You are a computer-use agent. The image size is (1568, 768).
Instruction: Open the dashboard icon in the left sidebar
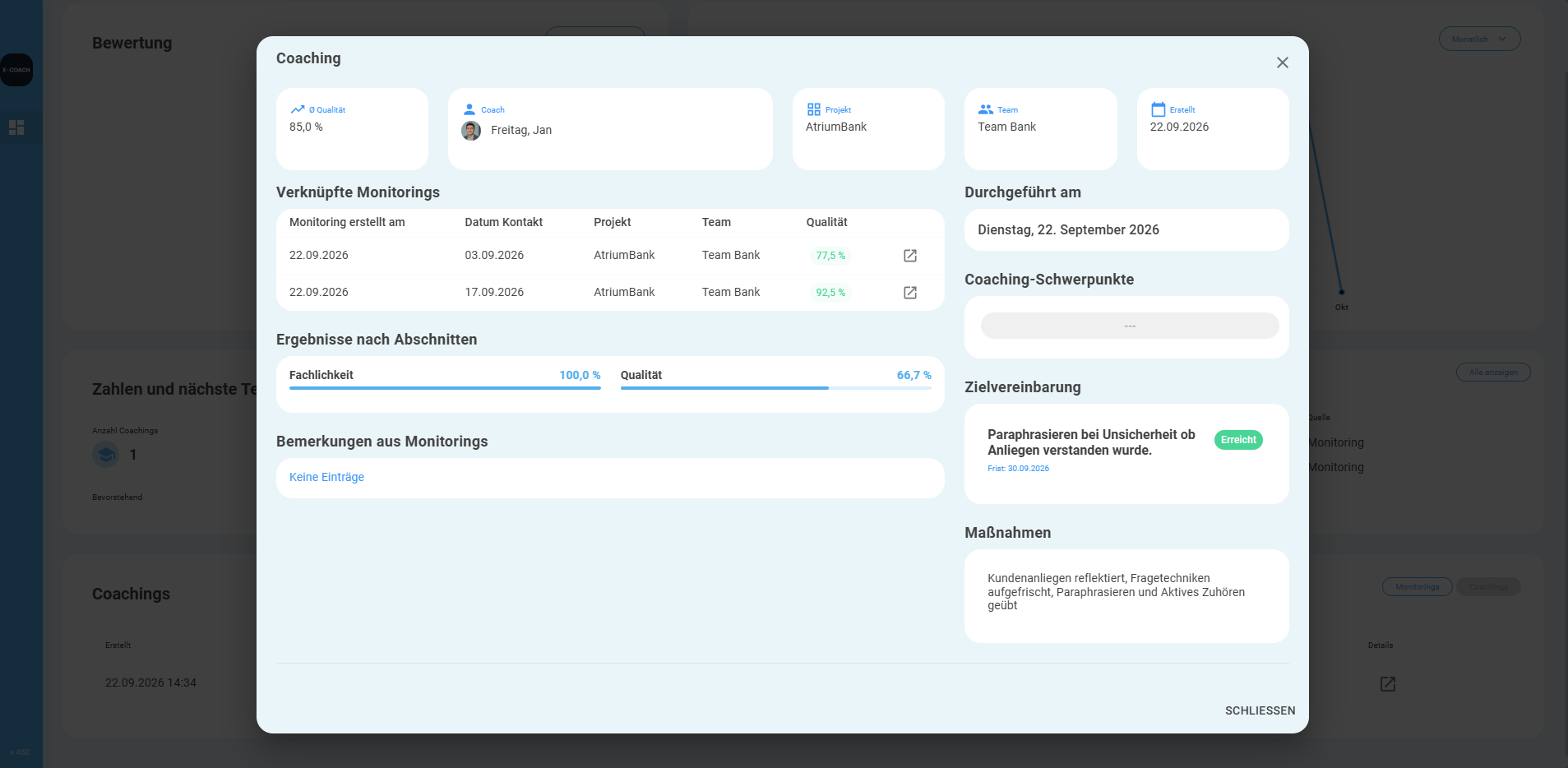click(x=16, y=127)
